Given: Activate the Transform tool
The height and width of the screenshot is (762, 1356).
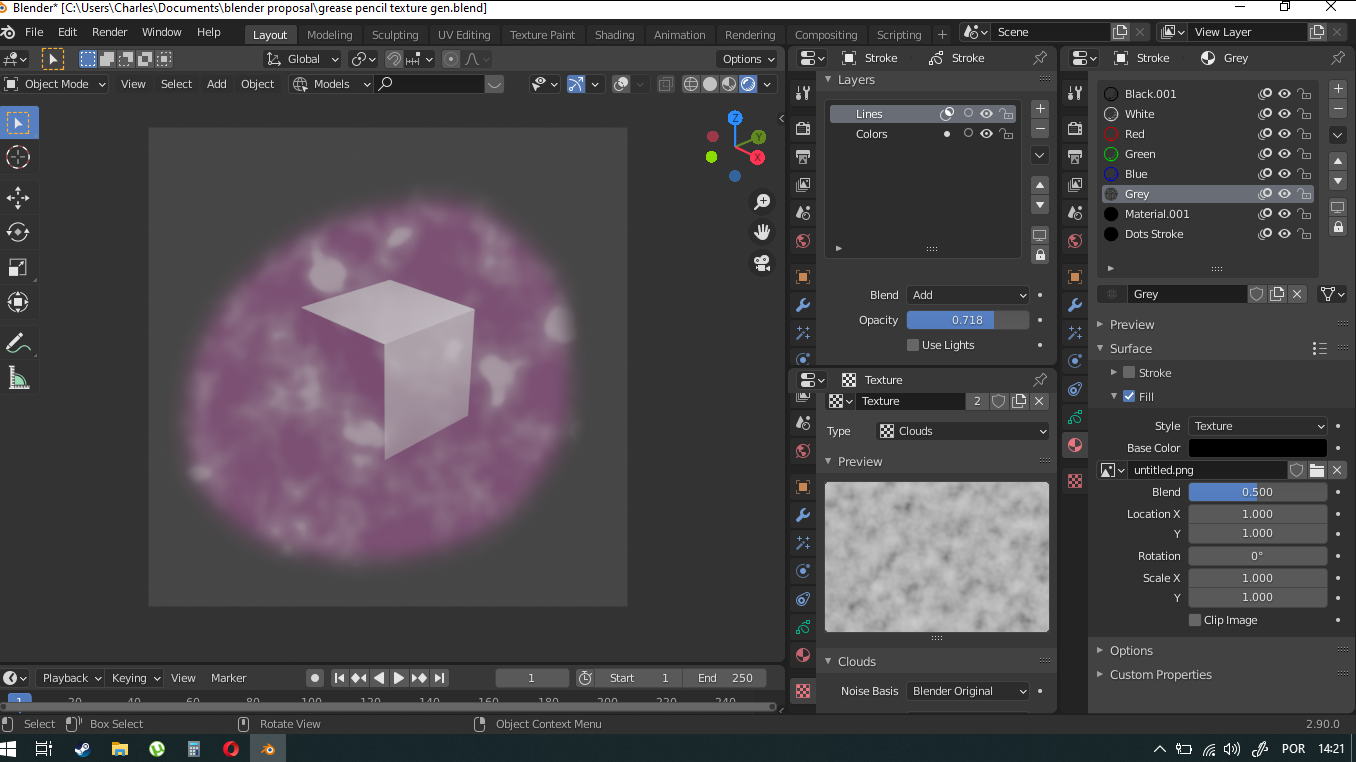Looking at the screenshot, I should pos(18,302).
